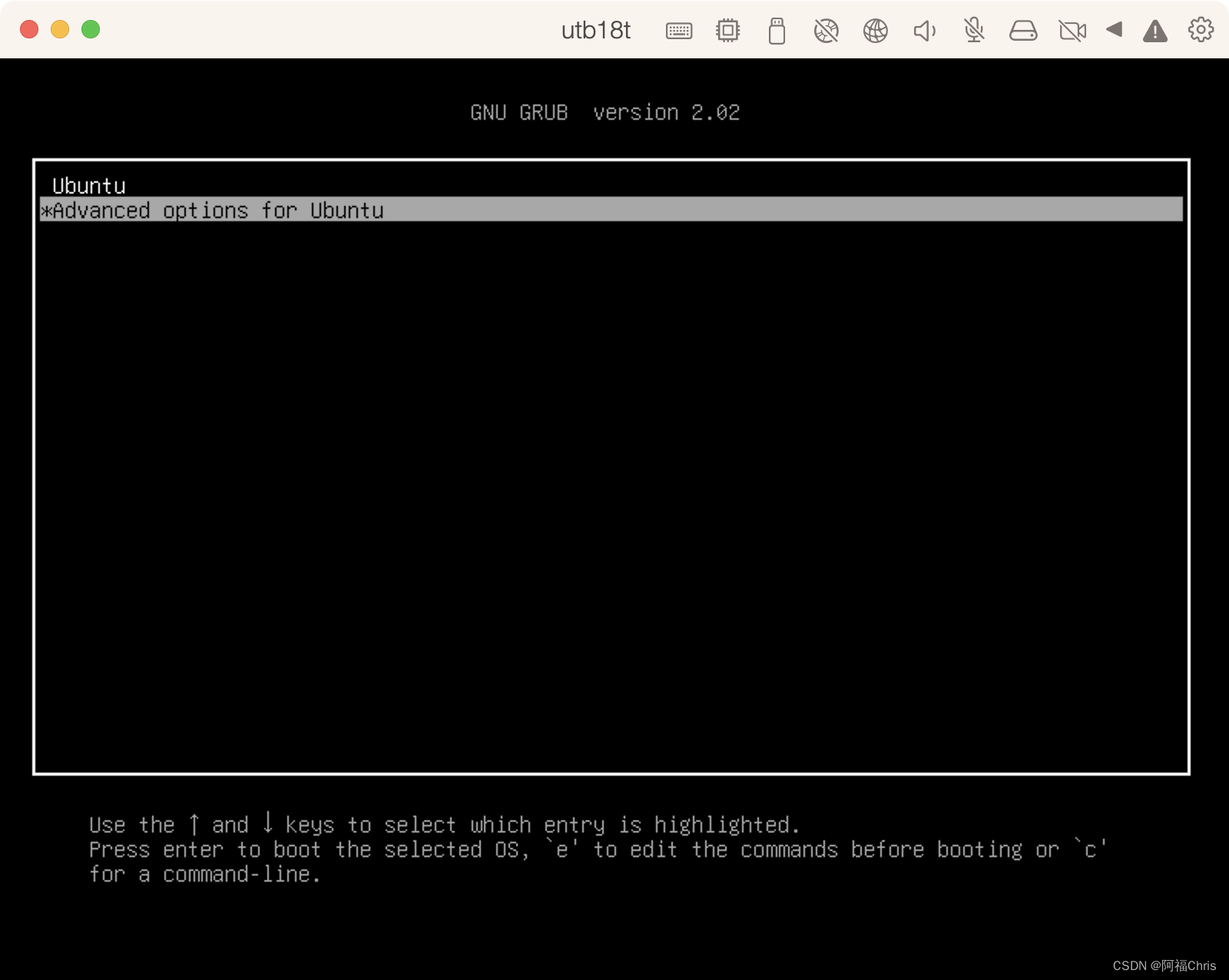Click the CPU chip icon

pyautogui.click(x=727, y=31)
